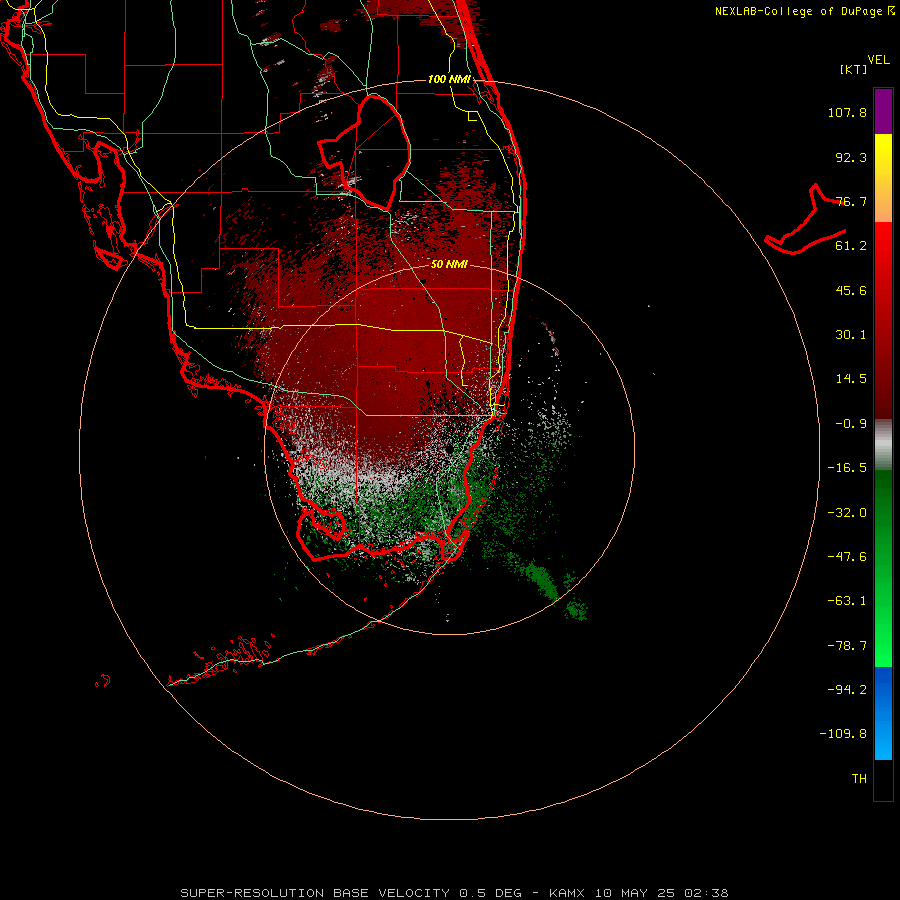Click the -94.2 legend value
Viewport: 900px width, 900px height.
tap(847, 690)
